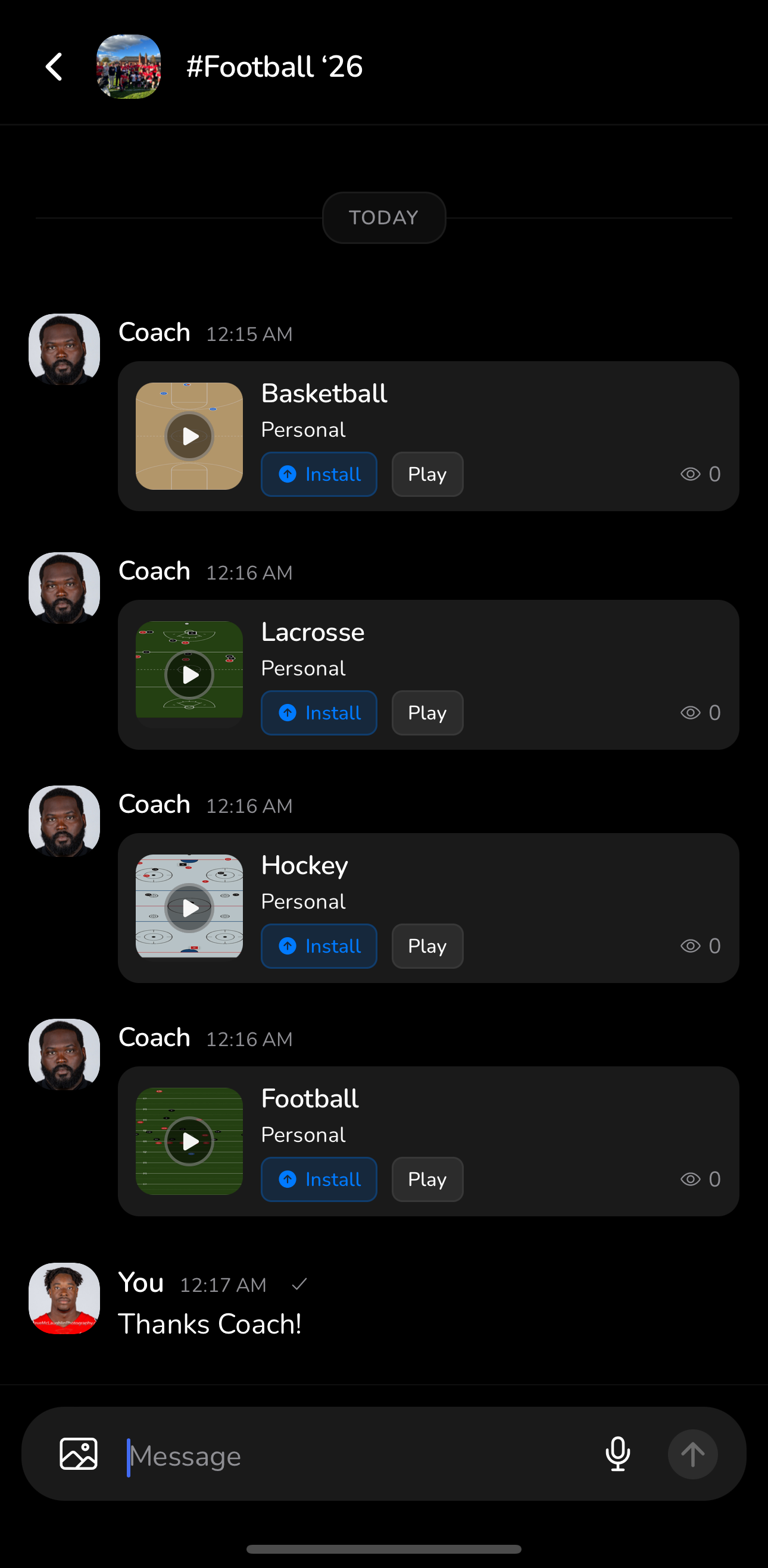Screen dimensions: 768x1568
Task: Open the #Football '26 group avatar
Action: [x=129, y=67]
